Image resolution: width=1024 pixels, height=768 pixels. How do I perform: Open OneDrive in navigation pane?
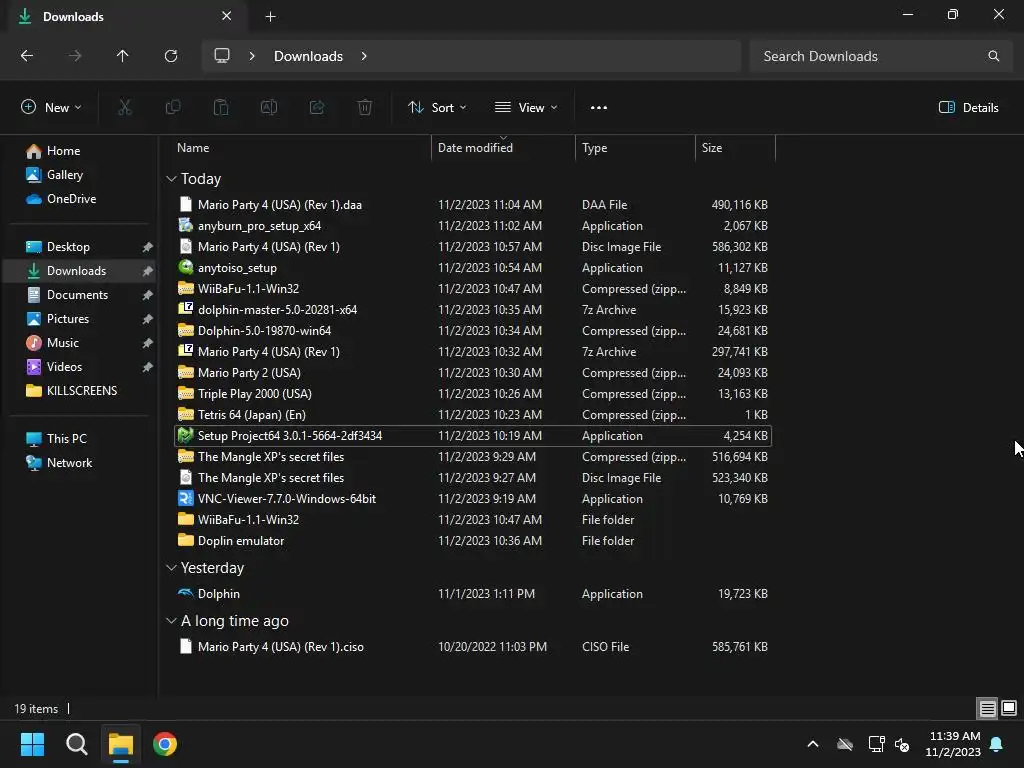[71, 199]
